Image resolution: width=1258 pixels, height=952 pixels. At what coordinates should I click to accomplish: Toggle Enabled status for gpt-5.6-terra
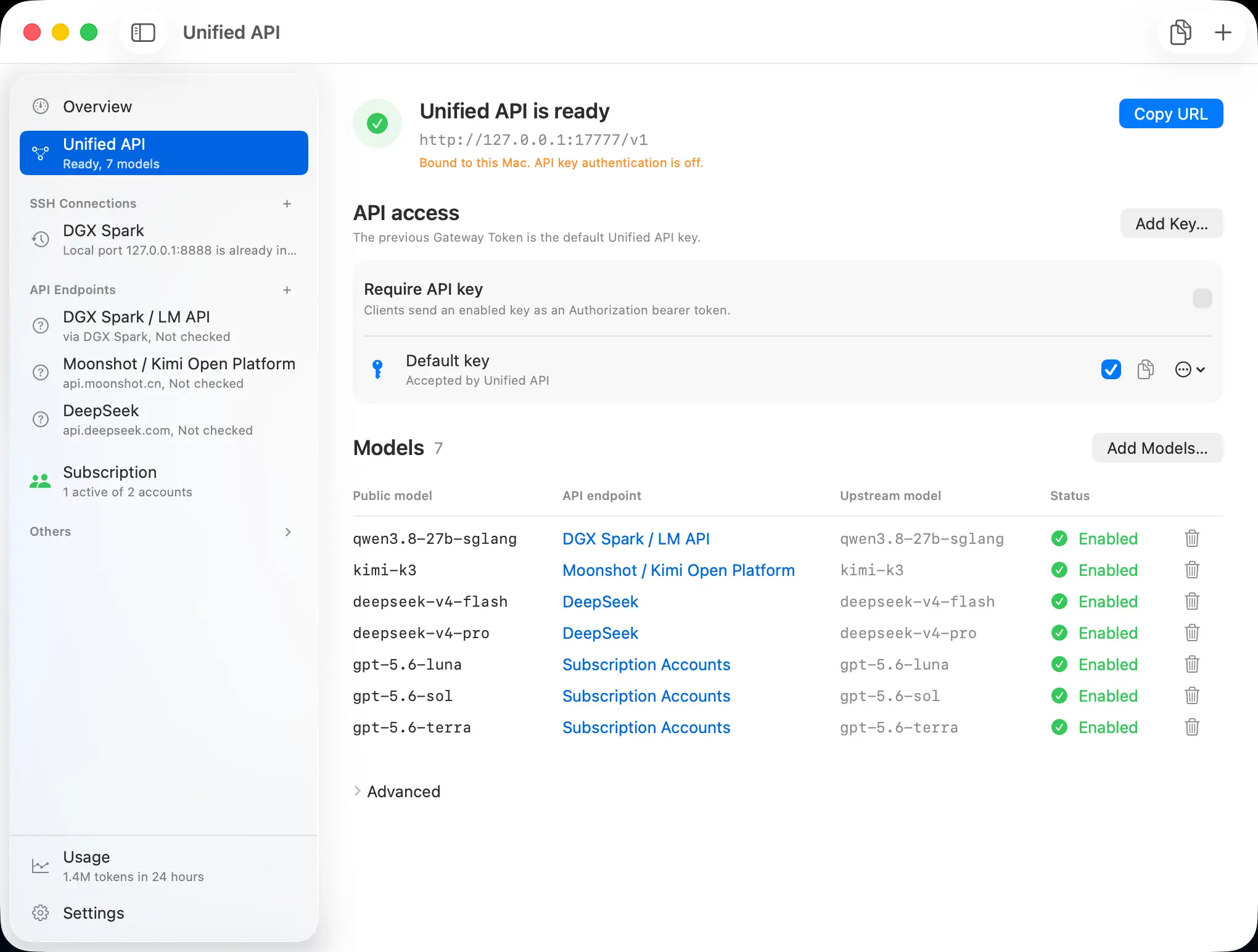tap(1095, 727)
